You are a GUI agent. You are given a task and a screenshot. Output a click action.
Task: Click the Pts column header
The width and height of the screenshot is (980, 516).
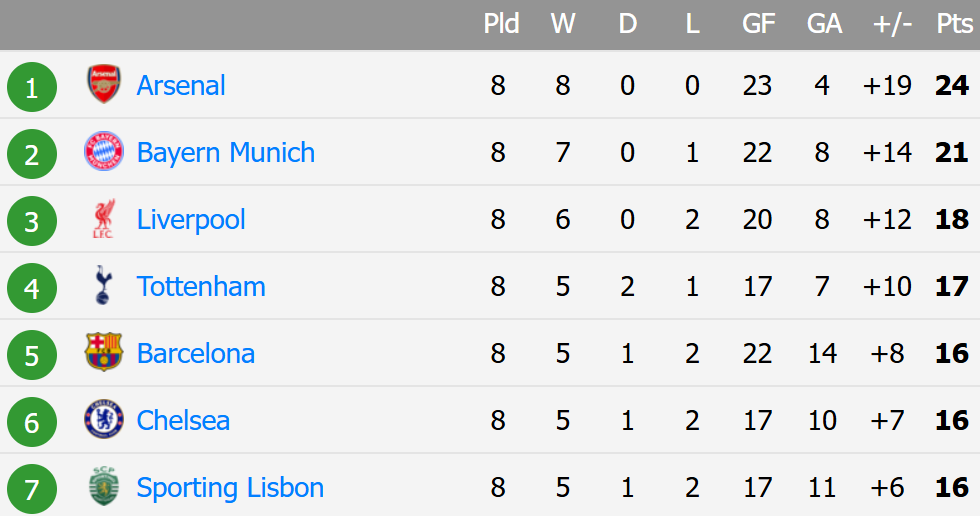tap(954, 24)
